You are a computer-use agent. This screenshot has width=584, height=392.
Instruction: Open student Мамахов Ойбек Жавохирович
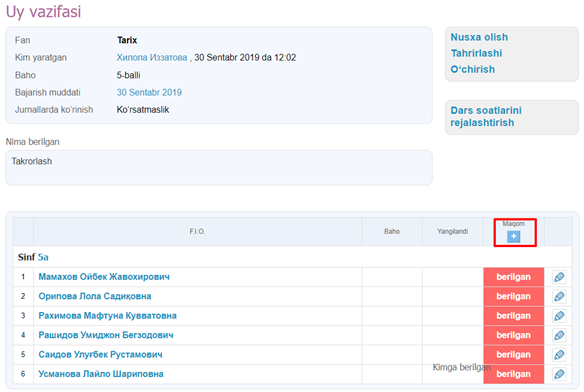[104, 277]
